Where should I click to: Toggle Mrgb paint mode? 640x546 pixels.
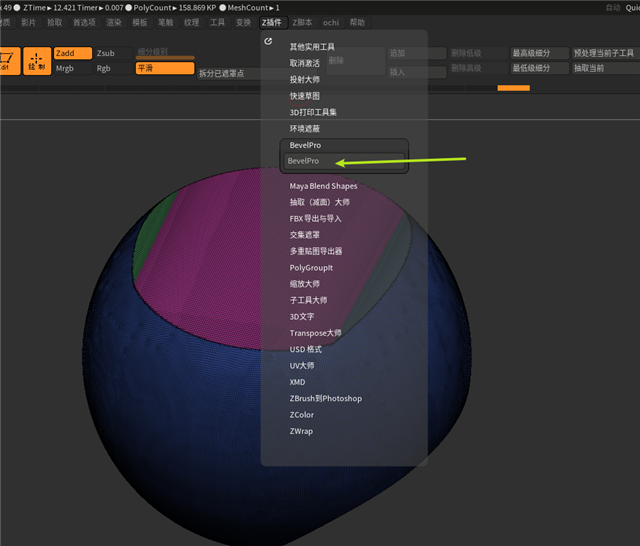tap(73, 68)
